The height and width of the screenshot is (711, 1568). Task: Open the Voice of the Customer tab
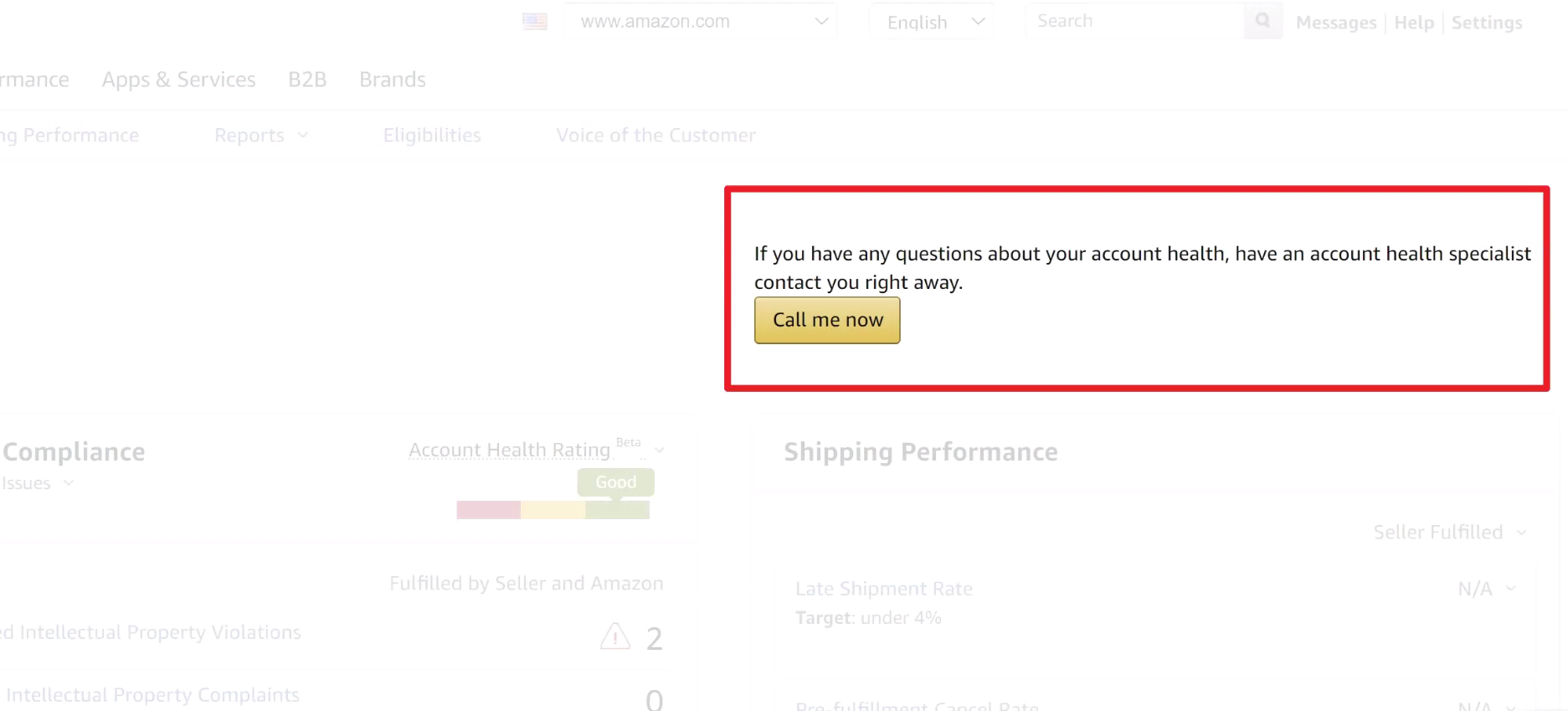click(x=655, y=136)
